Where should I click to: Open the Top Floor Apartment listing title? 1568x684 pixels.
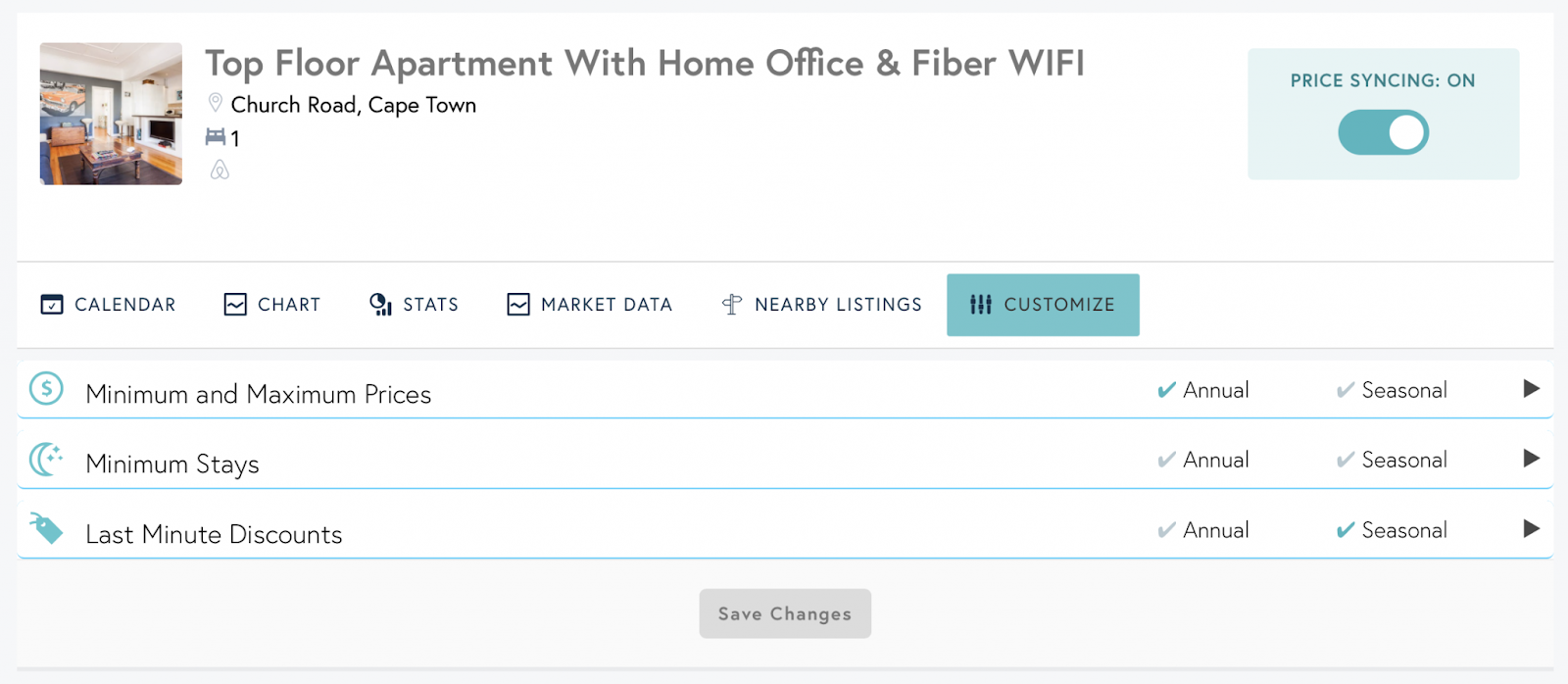click(x=644, y=64)
